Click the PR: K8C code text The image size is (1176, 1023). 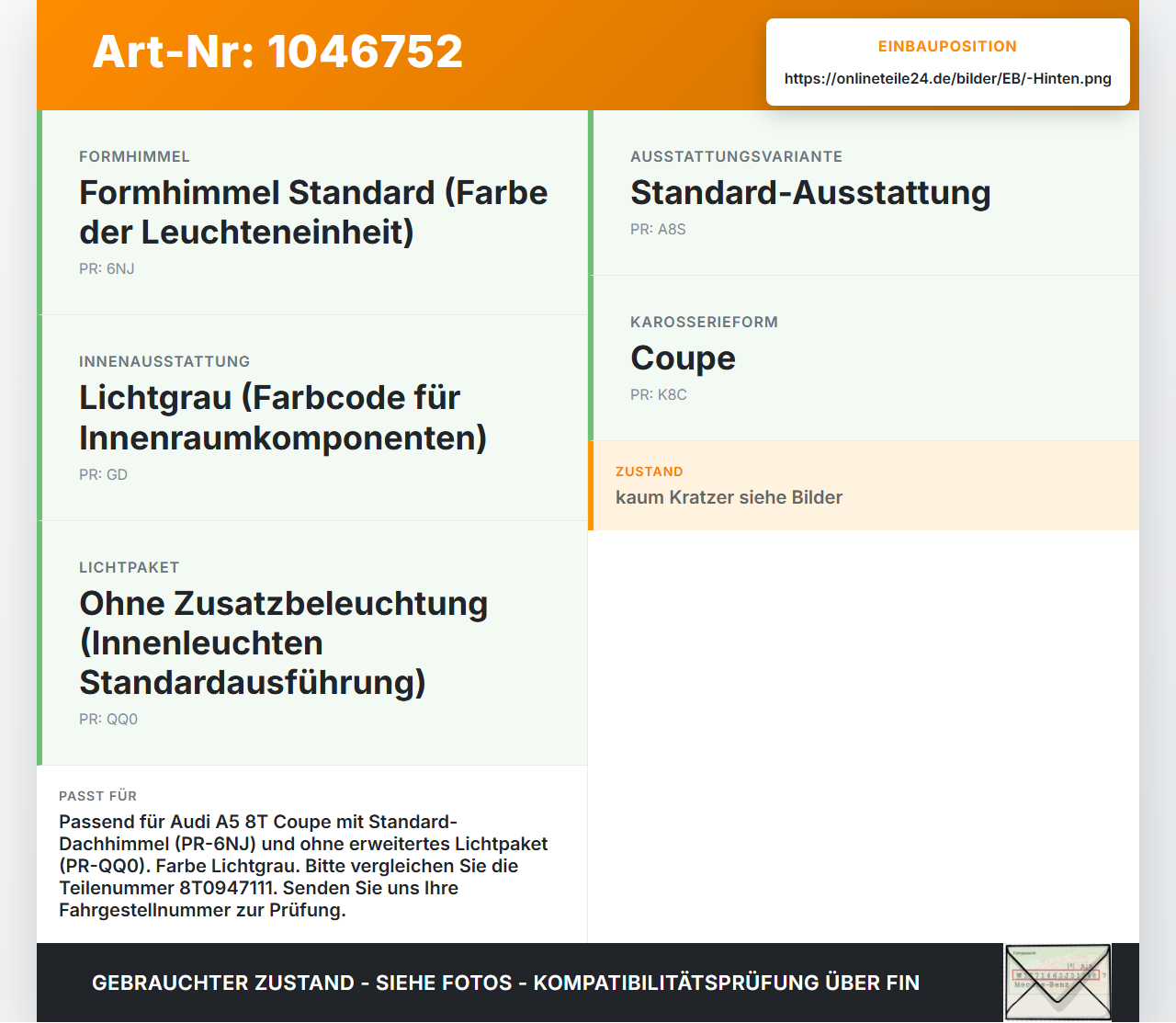click(659, 394)
